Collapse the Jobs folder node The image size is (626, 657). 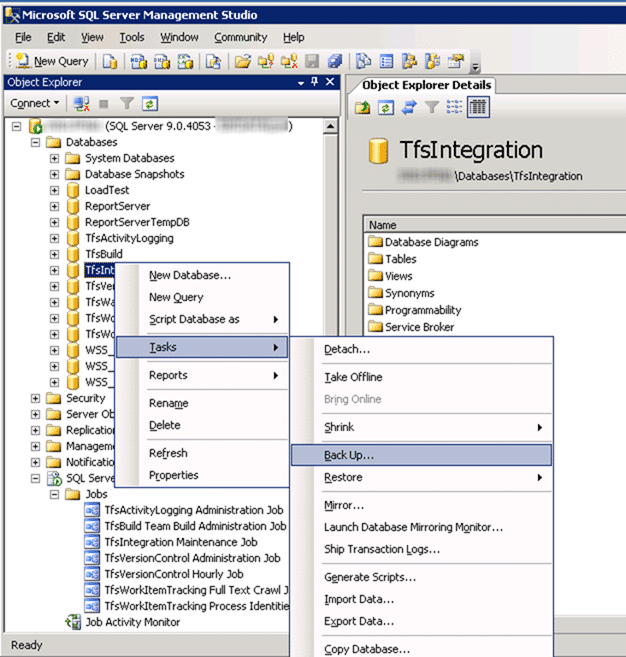(54, 494)
